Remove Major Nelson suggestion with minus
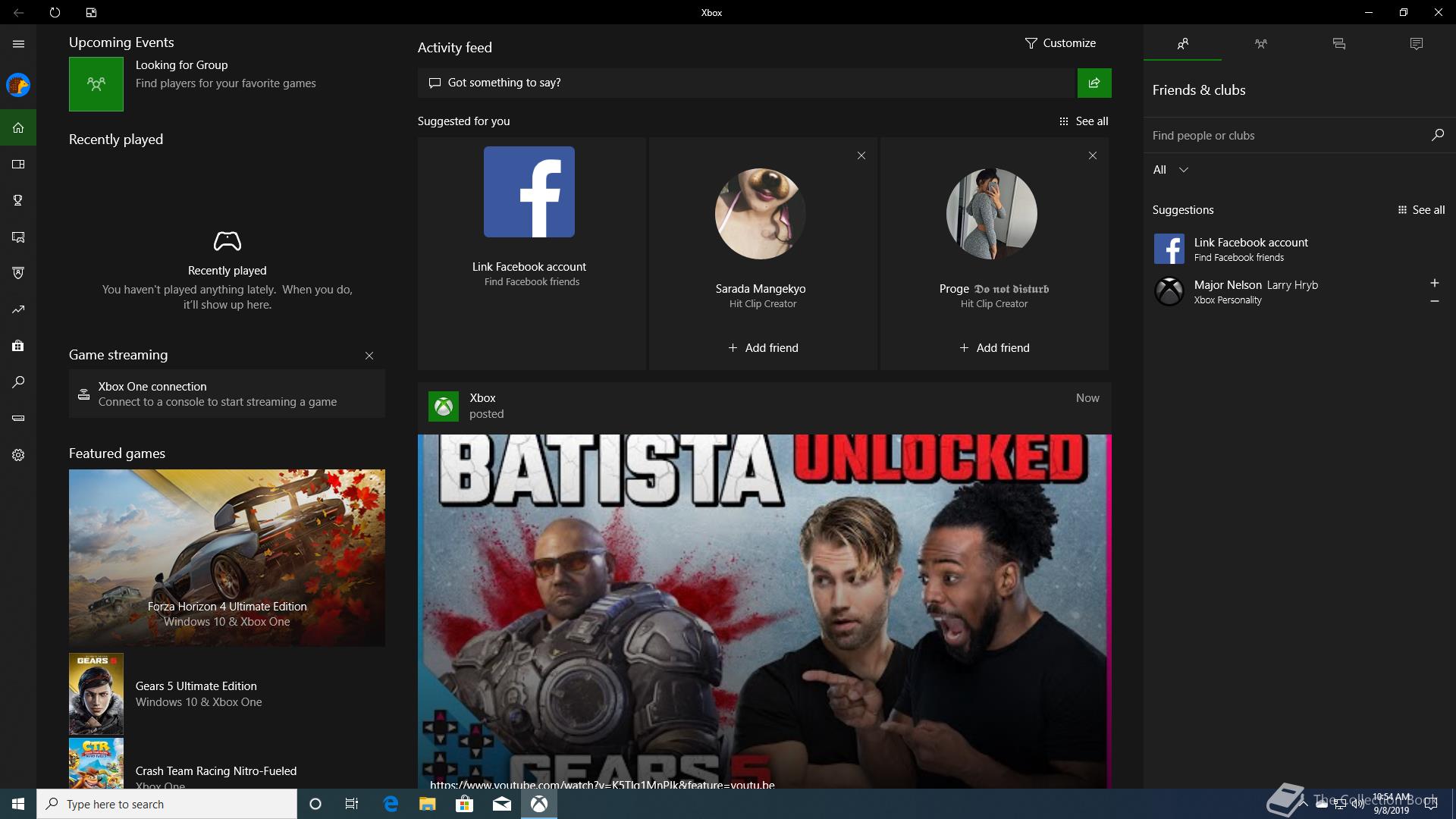The image size is (1456, 819). [1434, 301]
